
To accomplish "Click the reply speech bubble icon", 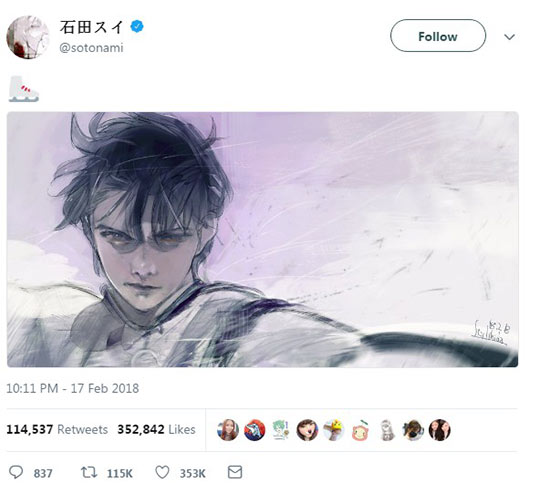I will pyautogui.click(x=16, y=472).
